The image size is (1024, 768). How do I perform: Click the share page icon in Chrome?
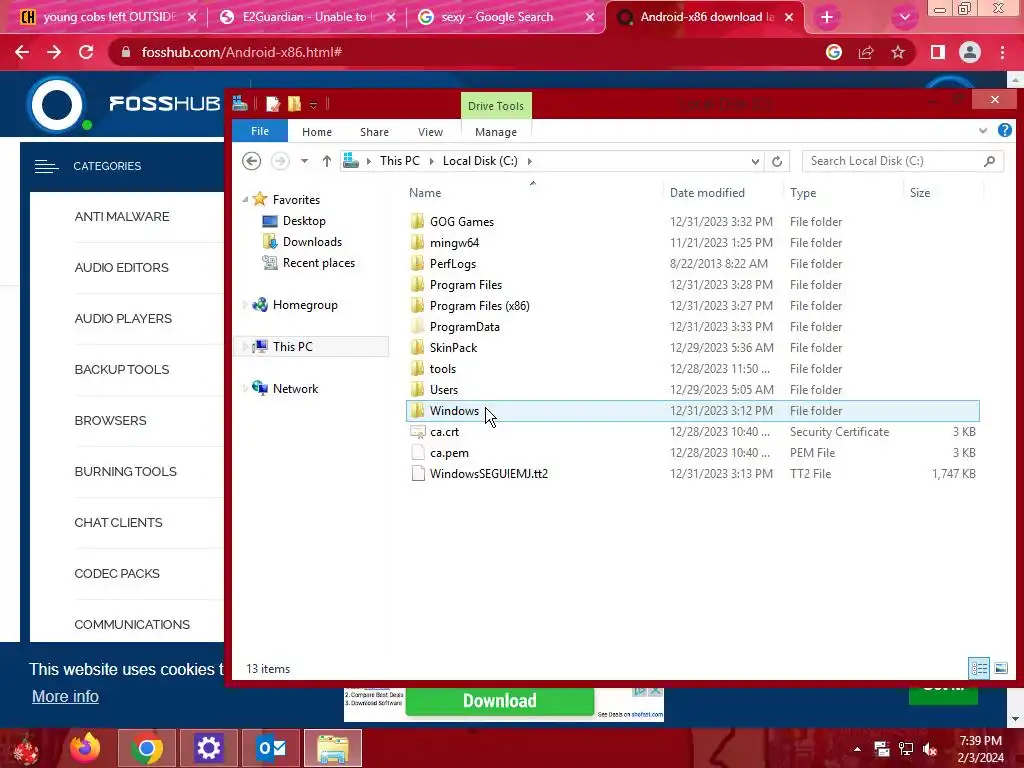[x=866, y=52]
